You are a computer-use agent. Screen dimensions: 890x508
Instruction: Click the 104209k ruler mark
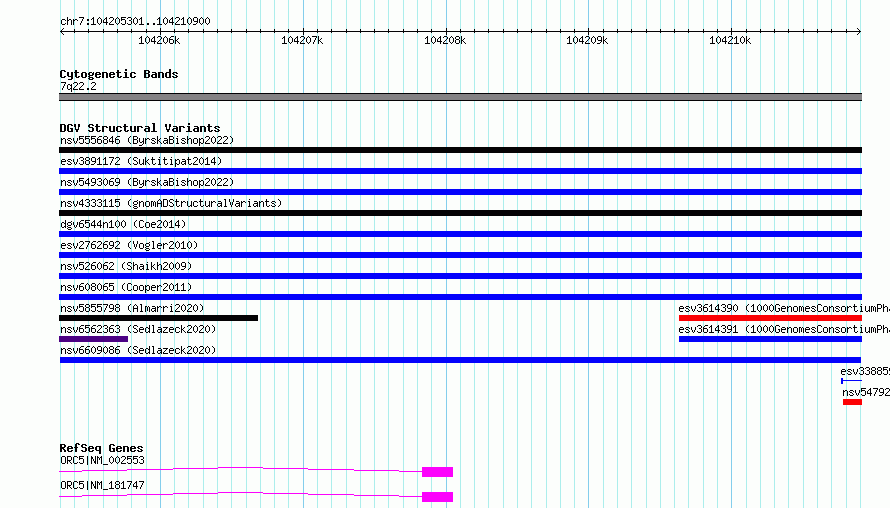(x=587, y=40)
